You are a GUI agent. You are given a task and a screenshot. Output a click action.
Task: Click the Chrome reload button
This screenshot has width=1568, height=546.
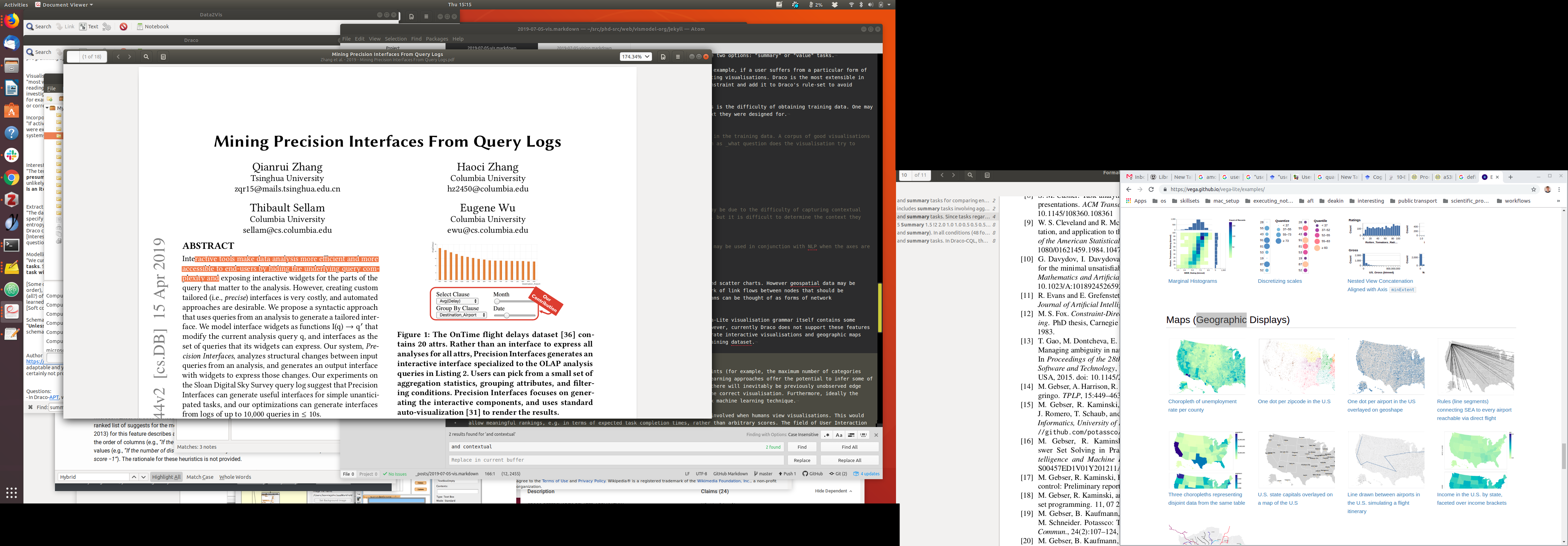click(x=1151, y=189)
